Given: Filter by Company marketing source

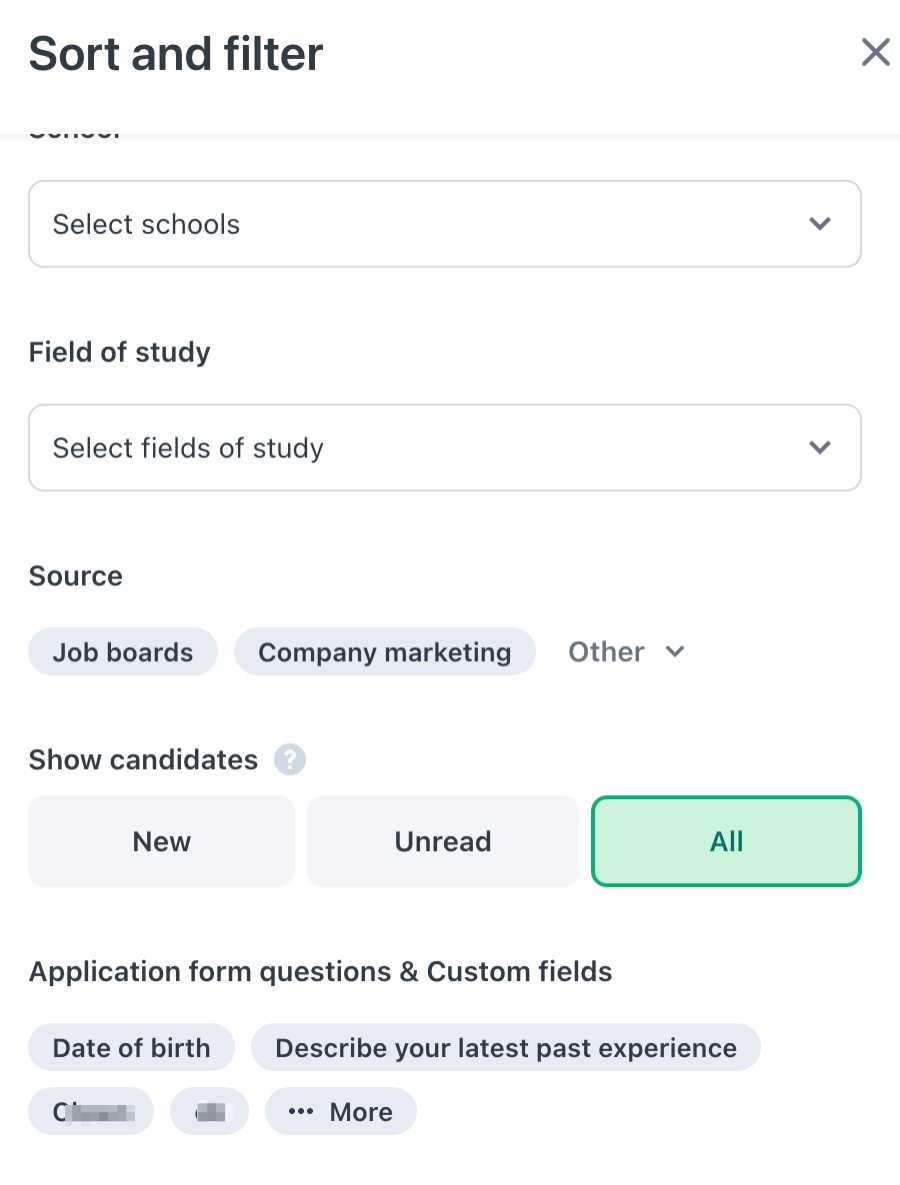Looking at the screenshot, I should coord(384,652).
